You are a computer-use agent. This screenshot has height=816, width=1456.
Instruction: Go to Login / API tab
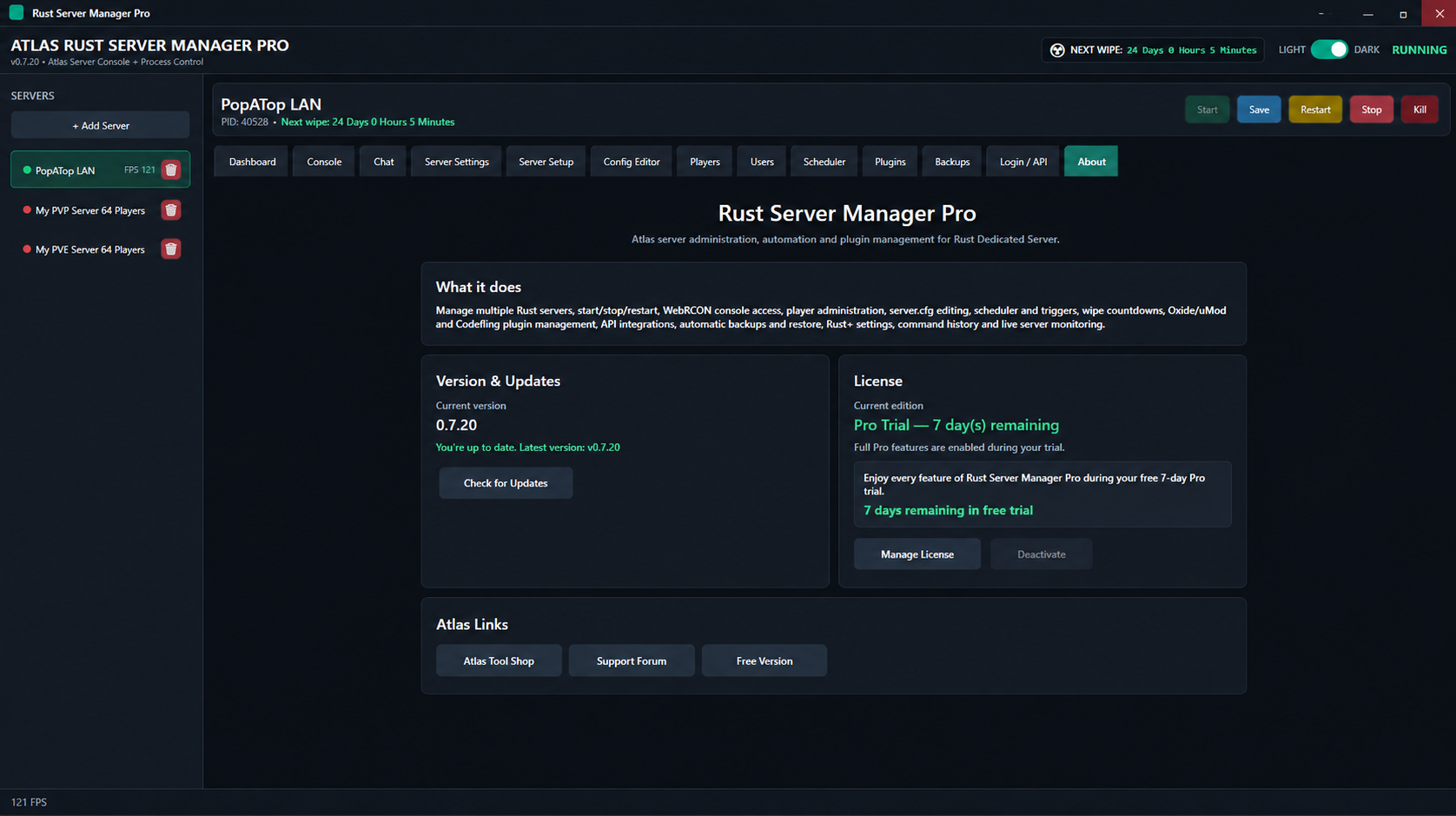click(x=1023, y=162)
